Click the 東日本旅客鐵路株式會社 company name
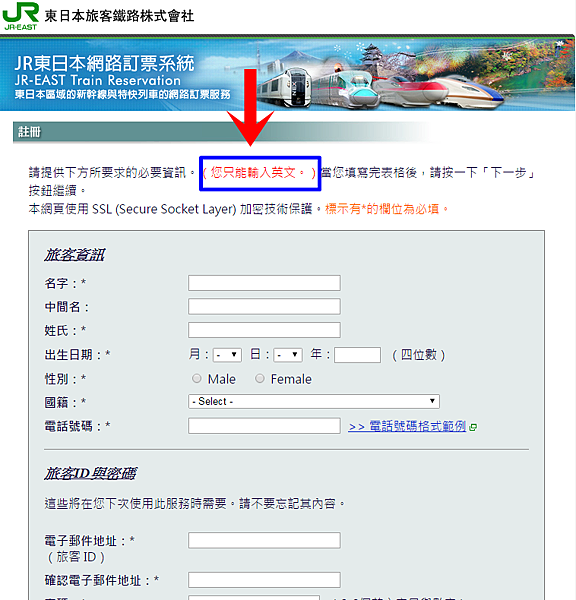Screen dimensions: 576x600 coord(119,16)
